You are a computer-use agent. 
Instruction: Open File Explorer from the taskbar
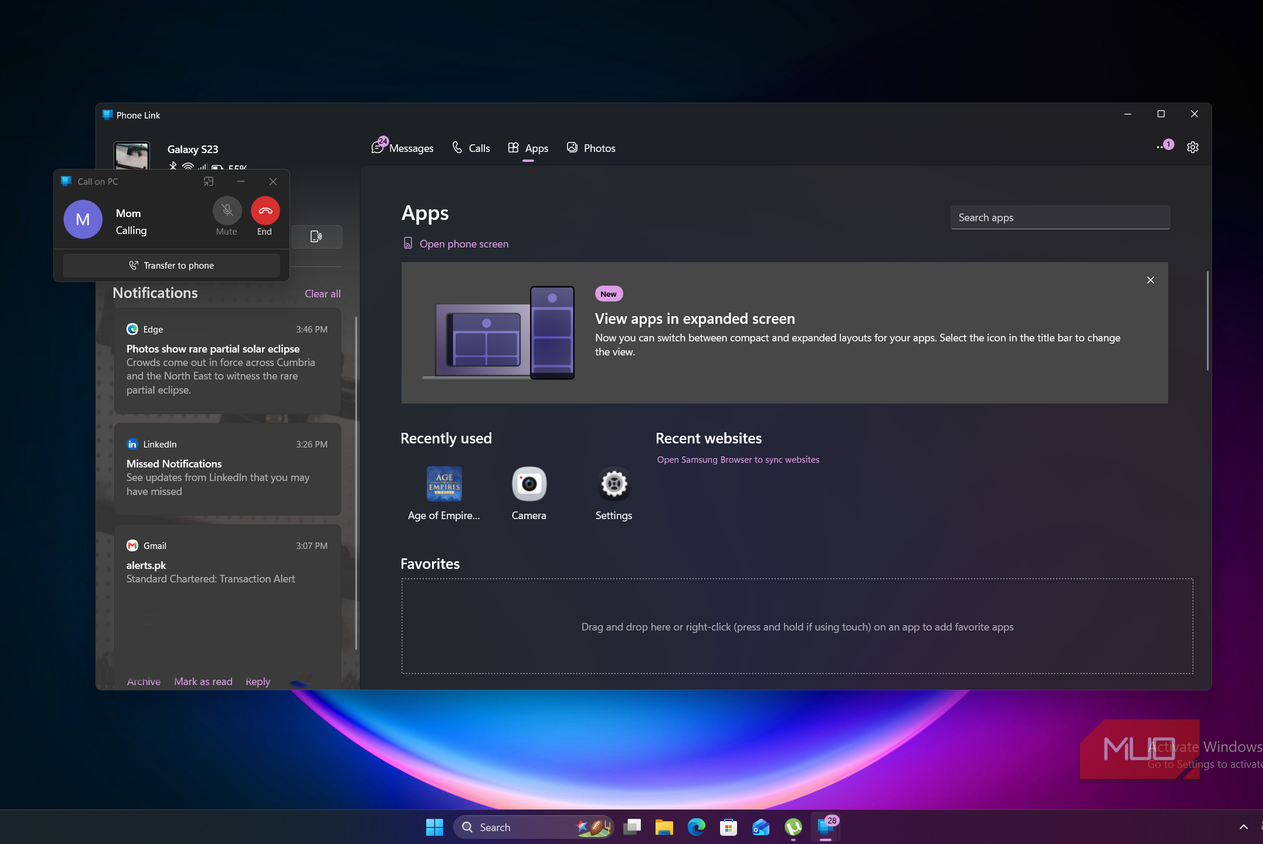click(x=664, y=827)
